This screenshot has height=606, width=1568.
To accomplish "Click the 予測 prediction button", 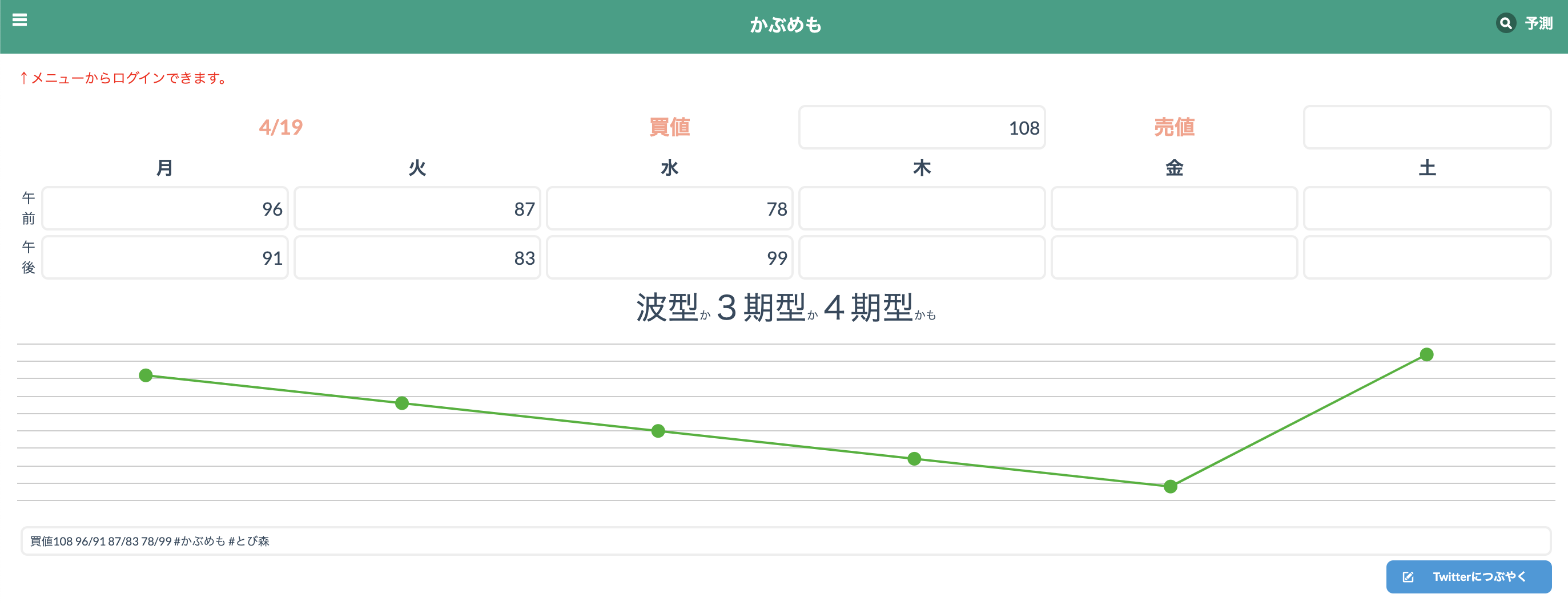I will click(x=1538, y=24).
